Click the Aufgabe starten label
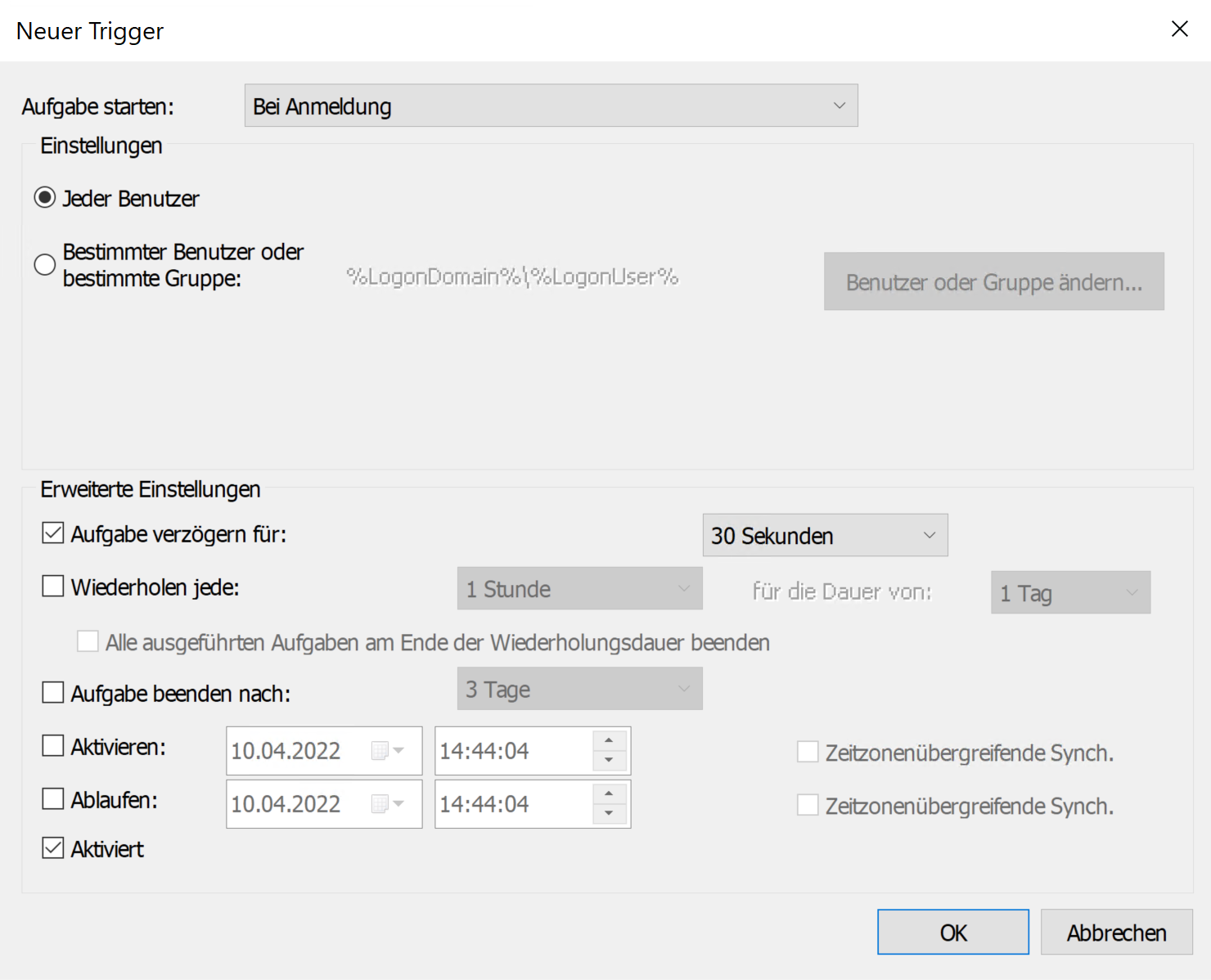This screenshot has width=1211, height=980. [98, 107]
